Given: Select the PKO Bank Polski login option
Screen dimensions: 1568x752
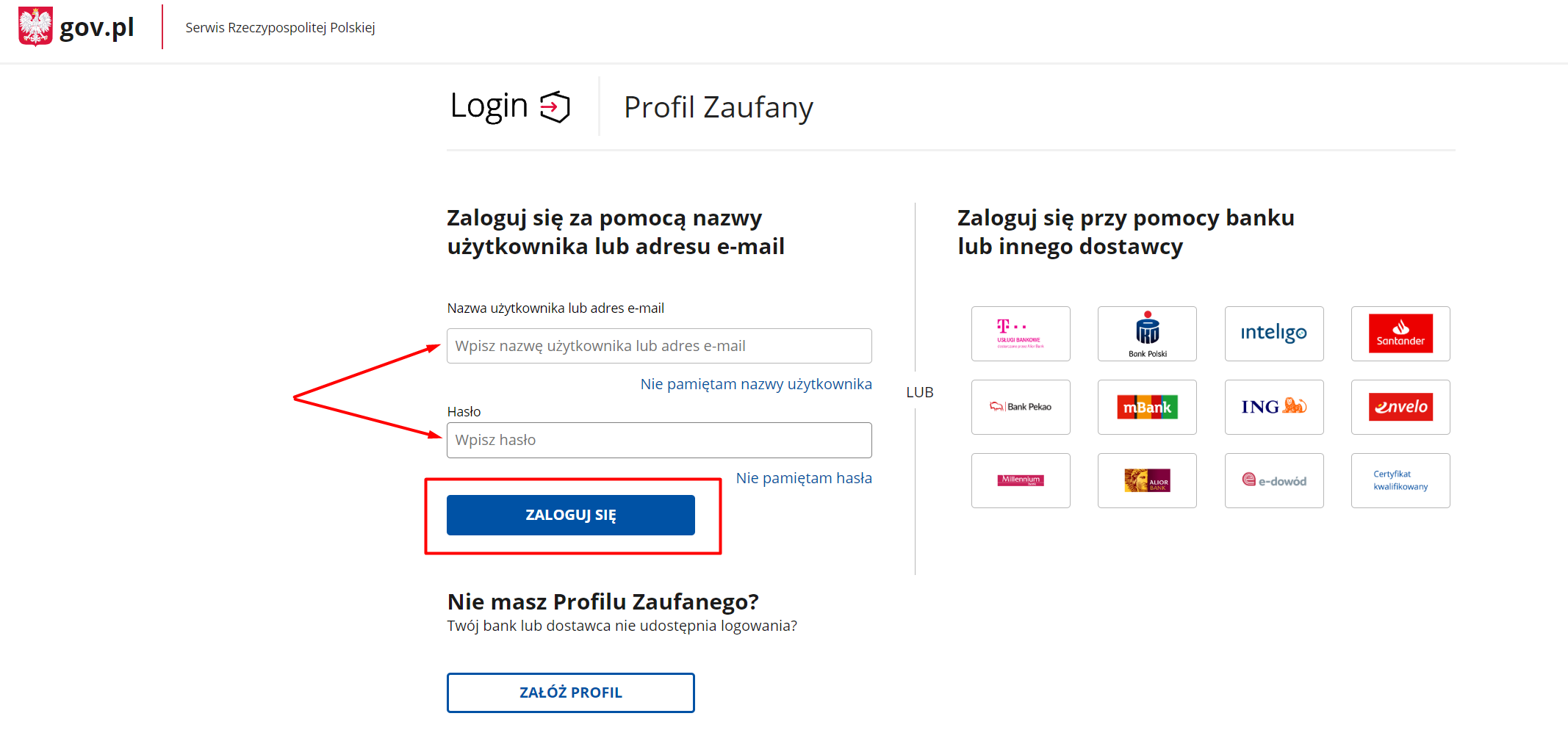Looking at the screenshot, I should coord(1147,333).
